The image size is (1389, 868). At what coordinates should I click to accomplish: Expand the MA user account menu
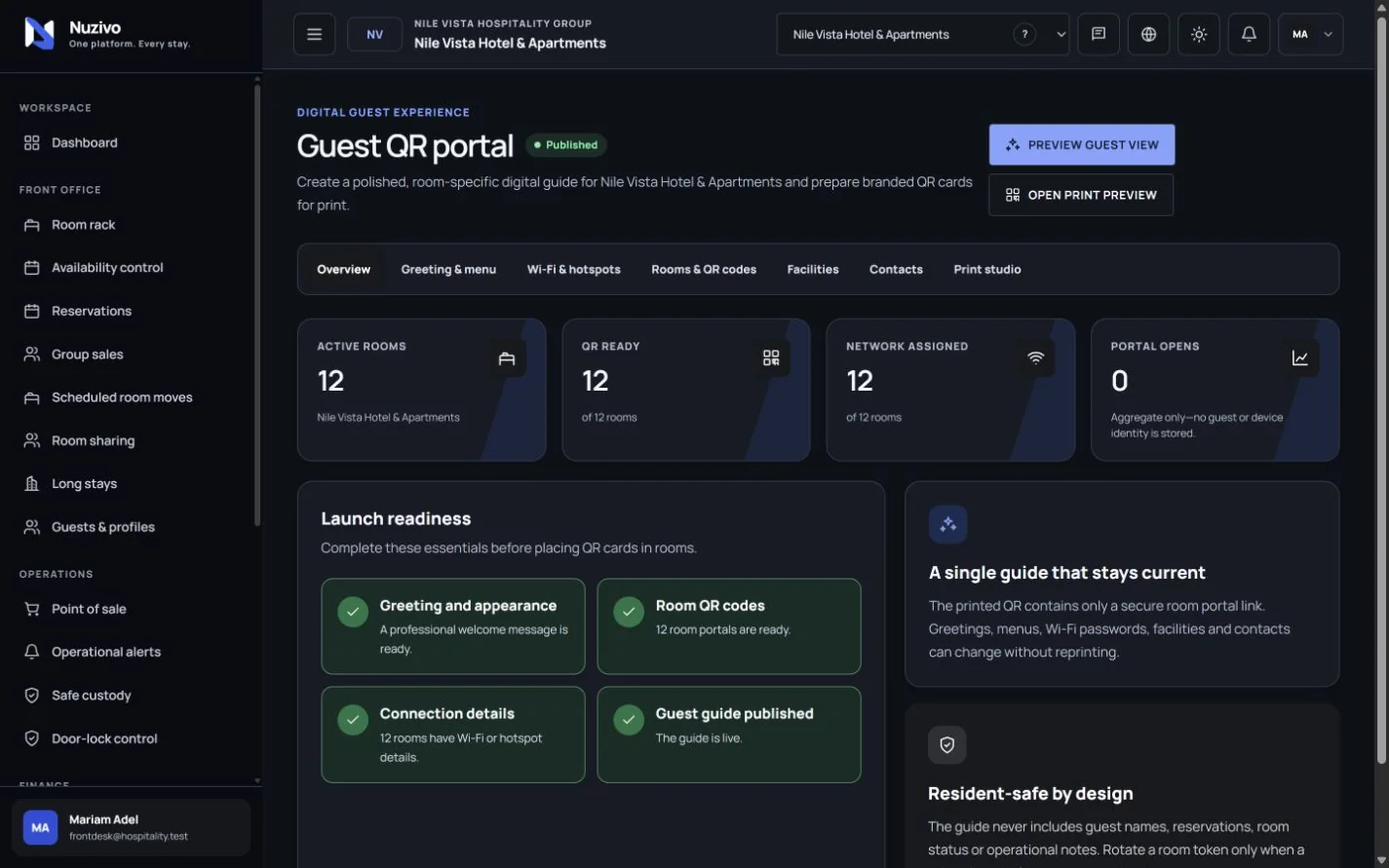click(1310, 34)
